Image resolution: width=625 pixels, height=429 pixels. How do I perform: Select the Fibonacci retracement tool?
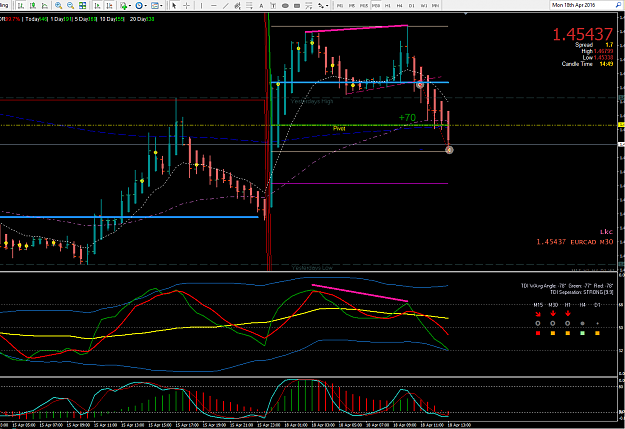(250, 6)
